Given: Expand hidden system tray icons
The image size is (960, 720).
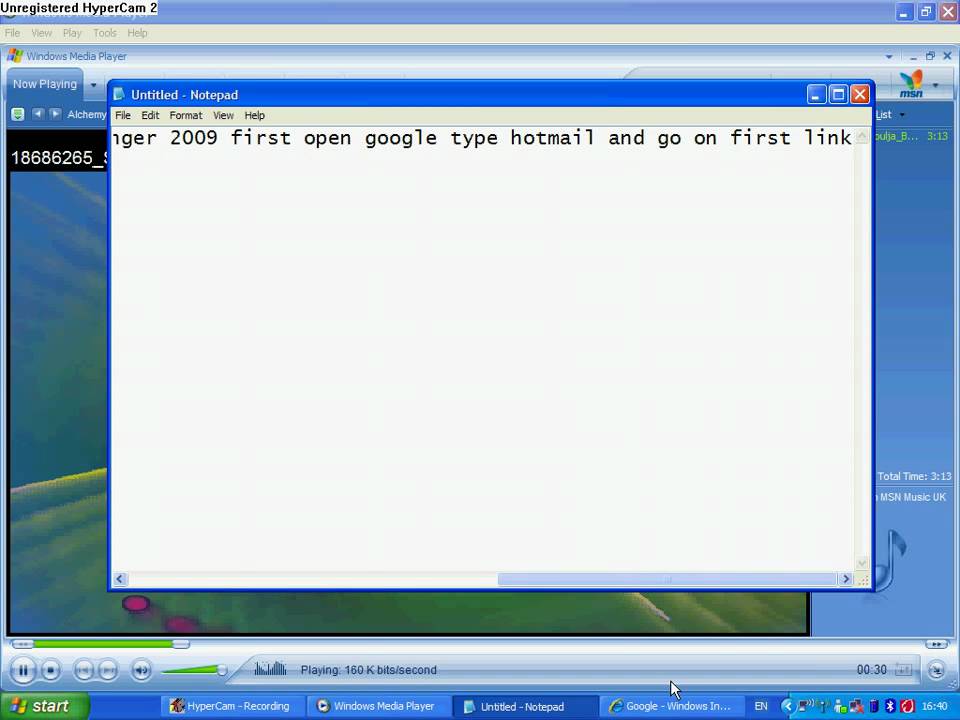Looking at the screenshot, I should (787, 707).
